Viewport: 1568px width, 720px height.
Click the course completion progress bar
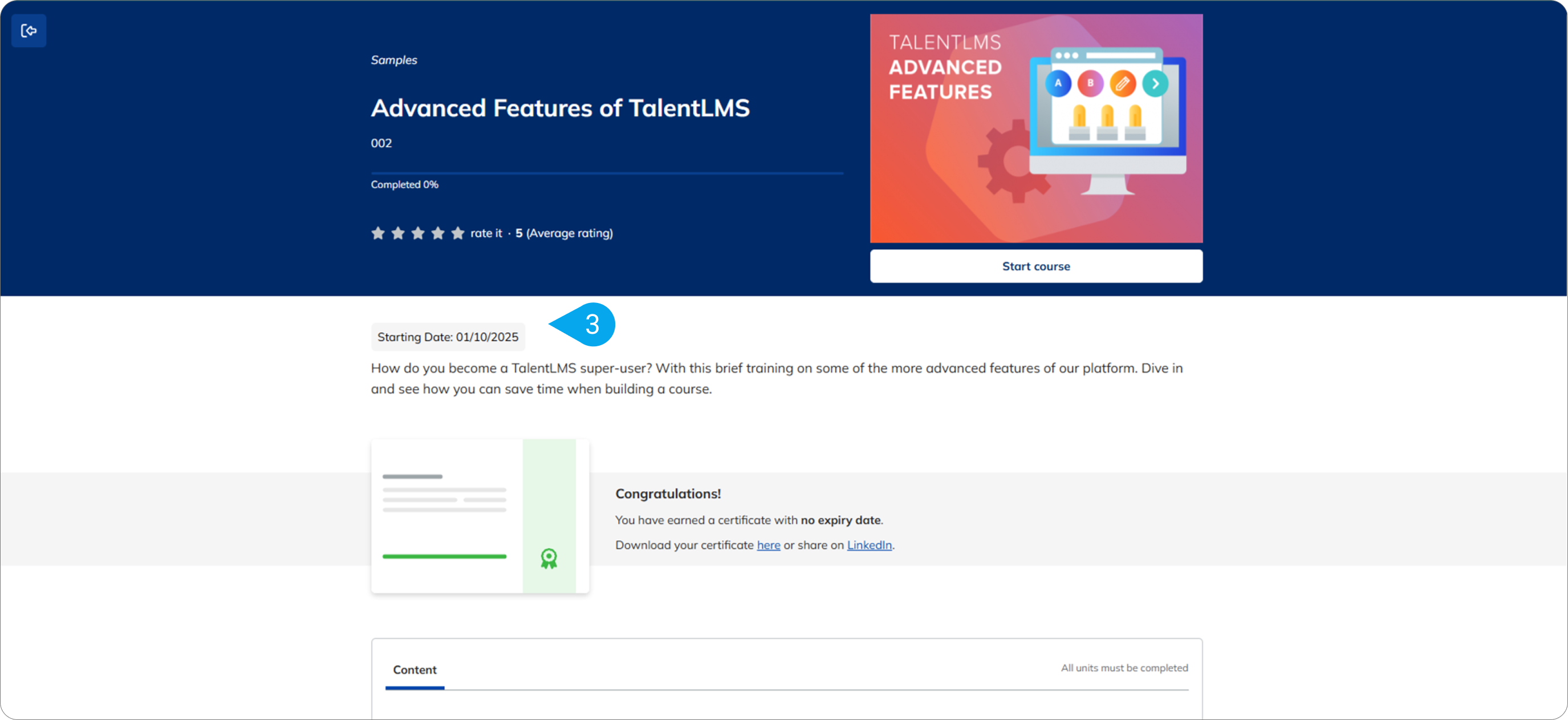(606, 173)
